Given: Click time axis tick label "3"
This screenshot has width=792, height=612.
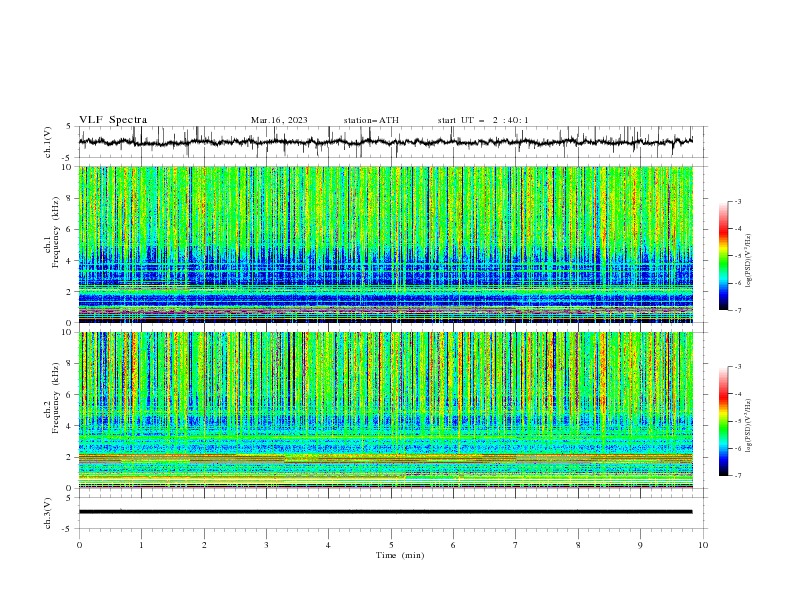Looking at the screenshot, I should 266,545.
